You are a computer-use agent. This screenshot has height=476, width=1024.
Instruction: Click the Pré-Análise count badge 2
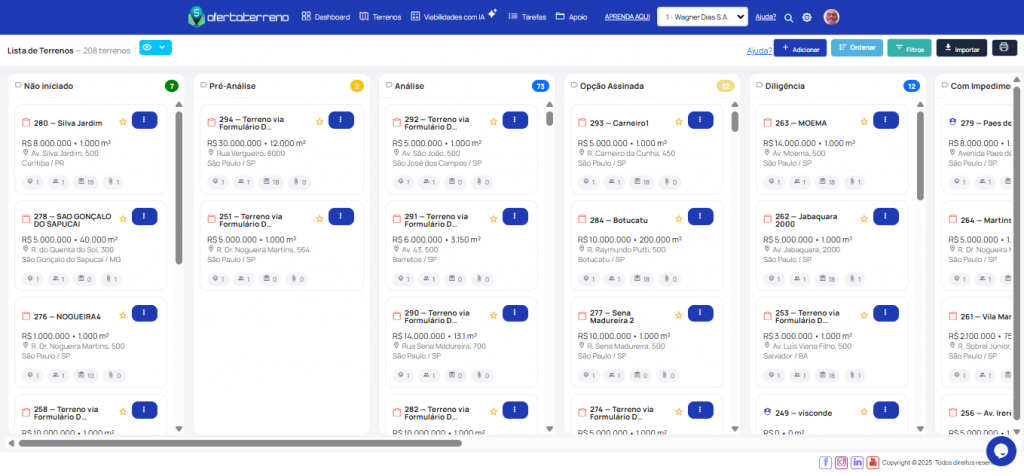[x=357, y=86]
